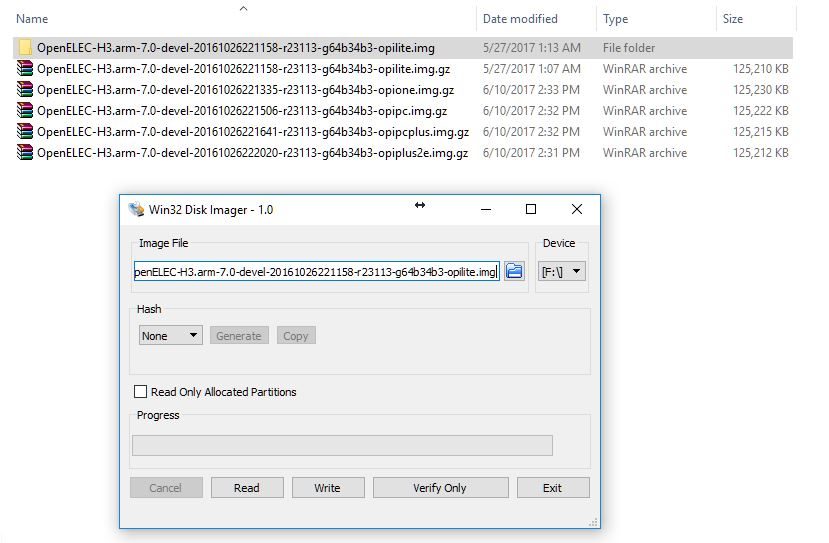Click the Copy hash button
The height and width of the screenshot is (543, 829).
pos(296,336)
